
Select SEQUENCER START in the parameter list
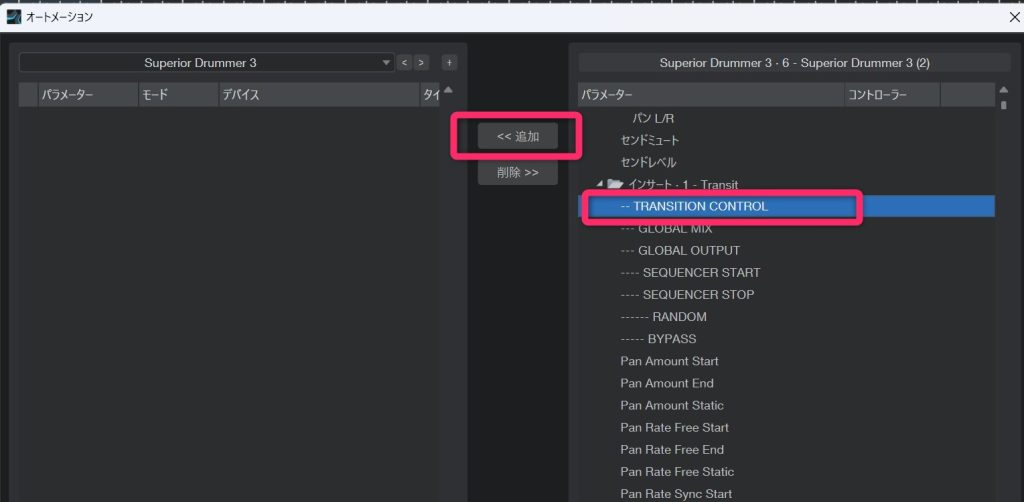tap(690, 272)
